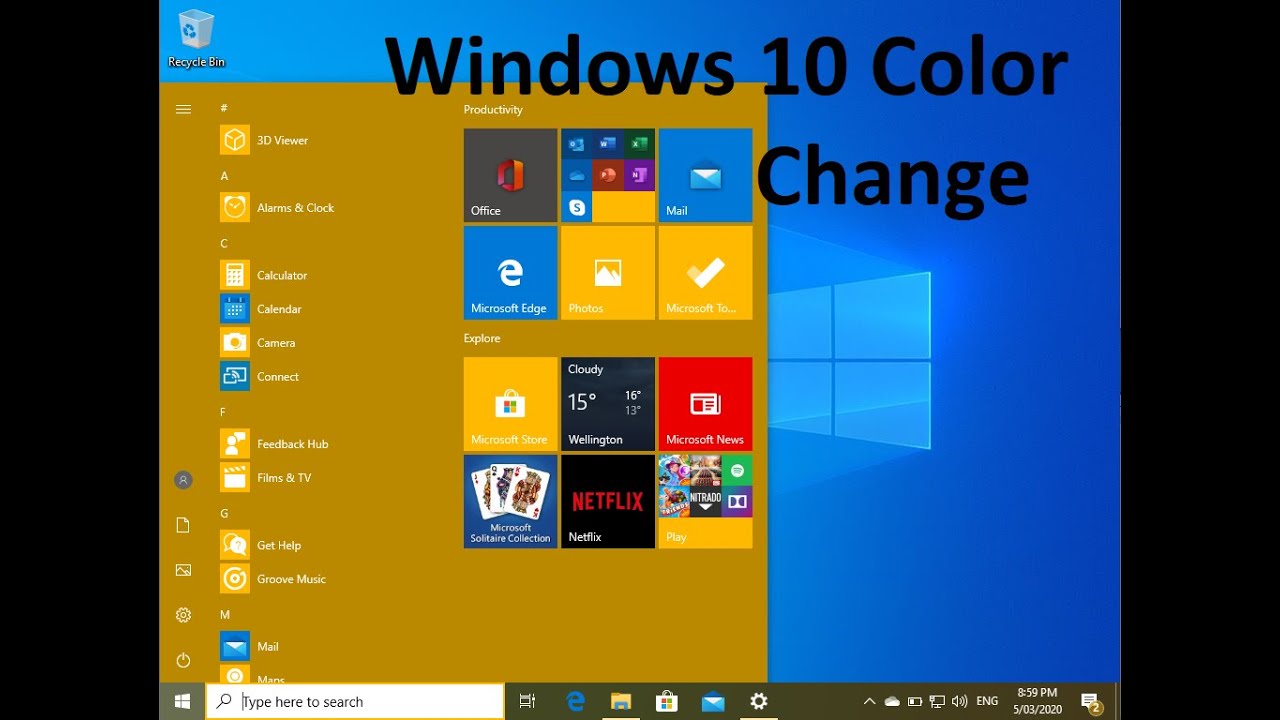Open the Action Center notifications icon
The width and height of the screenshot is (1280, 720).
pyautogui.click(x=1091, y=702)
